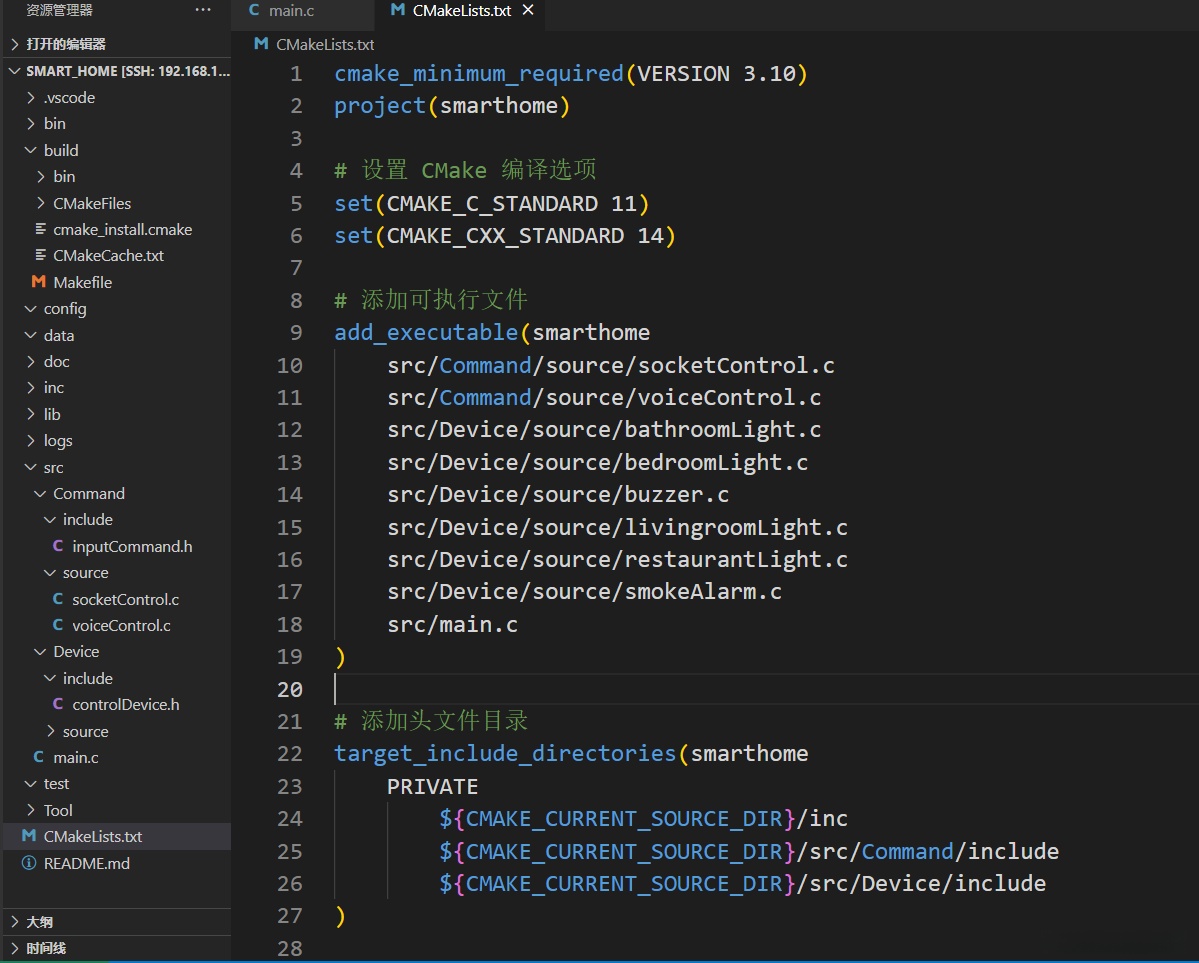The width and height of the screenshot is (1199, 963).
Task: Click the explorer panel more actions ellipsis
Action: (203, 10)
